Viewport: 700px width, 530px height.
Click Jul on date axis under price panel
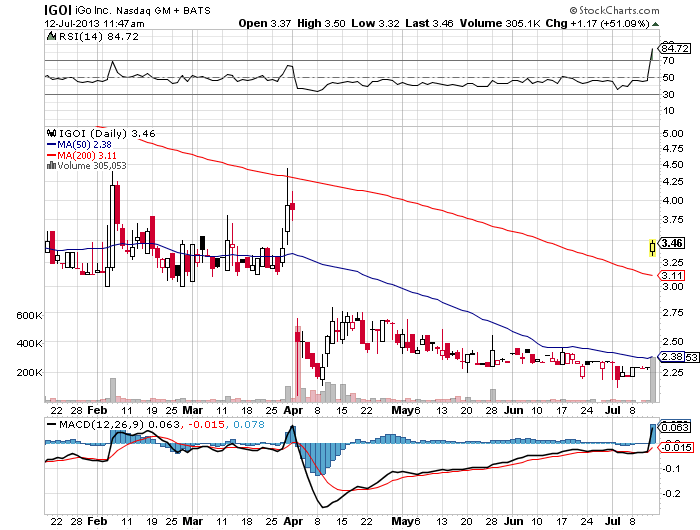pos(613,410)
